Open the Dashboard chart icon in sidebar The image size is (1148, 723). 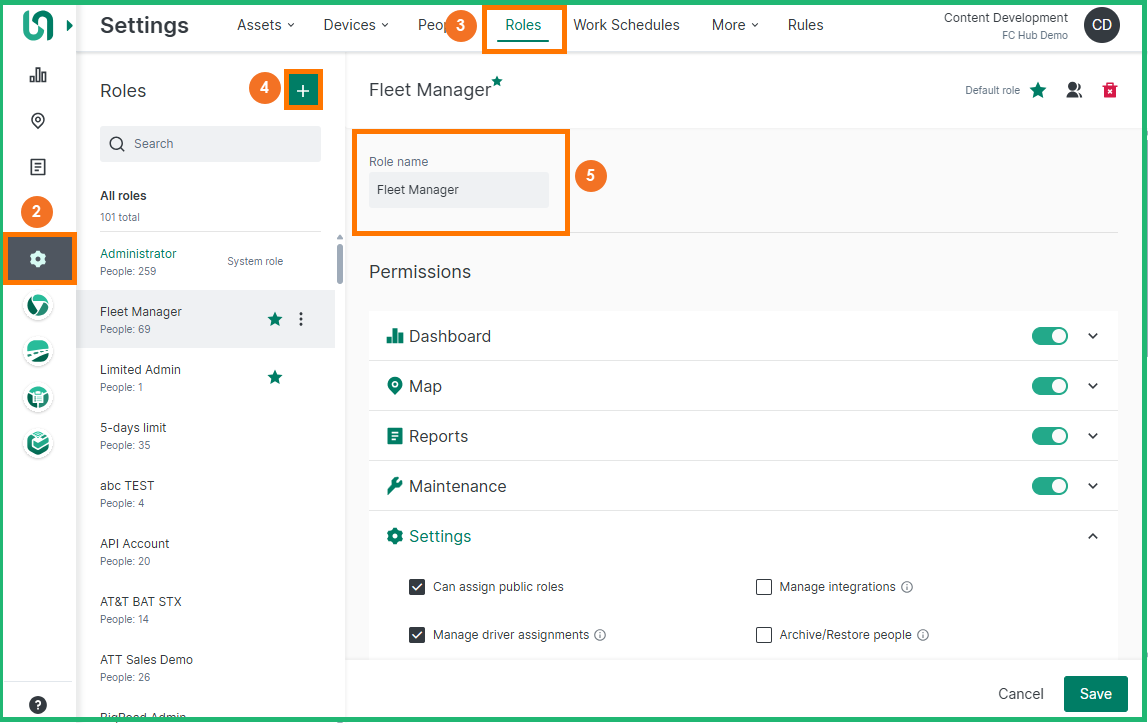coord(38,75)
